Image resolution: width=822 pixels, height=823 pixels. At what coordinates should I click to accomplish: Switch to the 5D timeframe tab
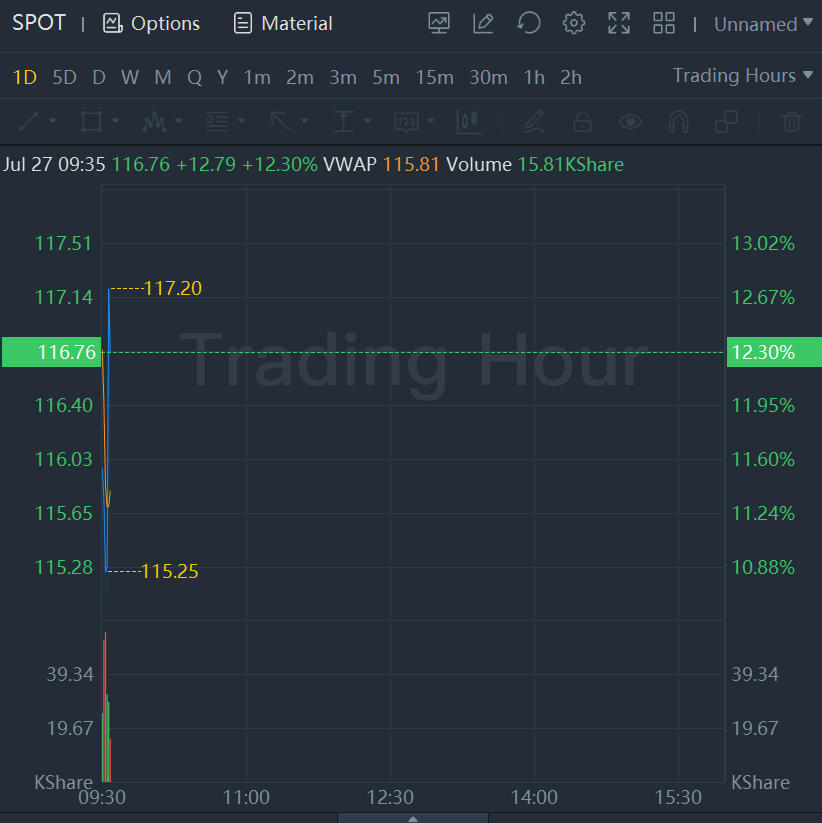(64, 77)
